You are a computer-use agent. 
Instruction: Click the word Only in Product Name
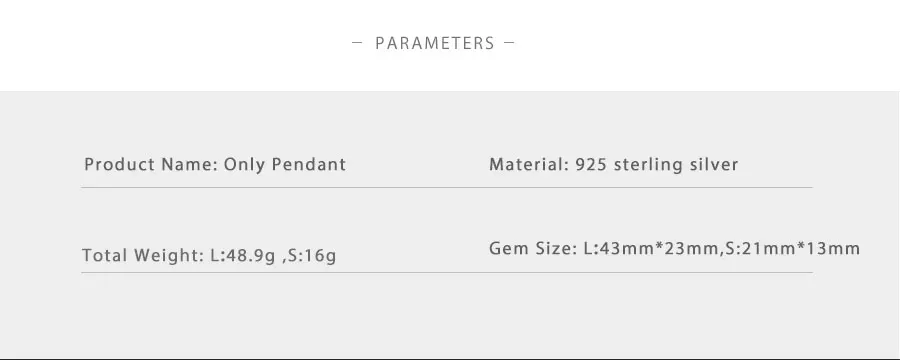[x=245, y=165]
